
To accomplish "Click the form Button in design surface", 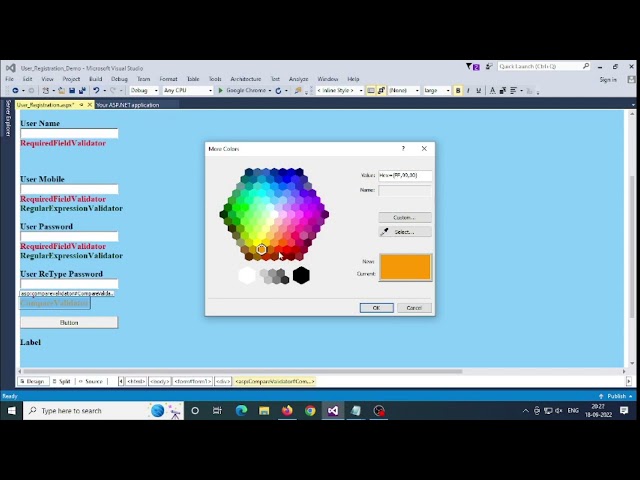I will [69, 322].
